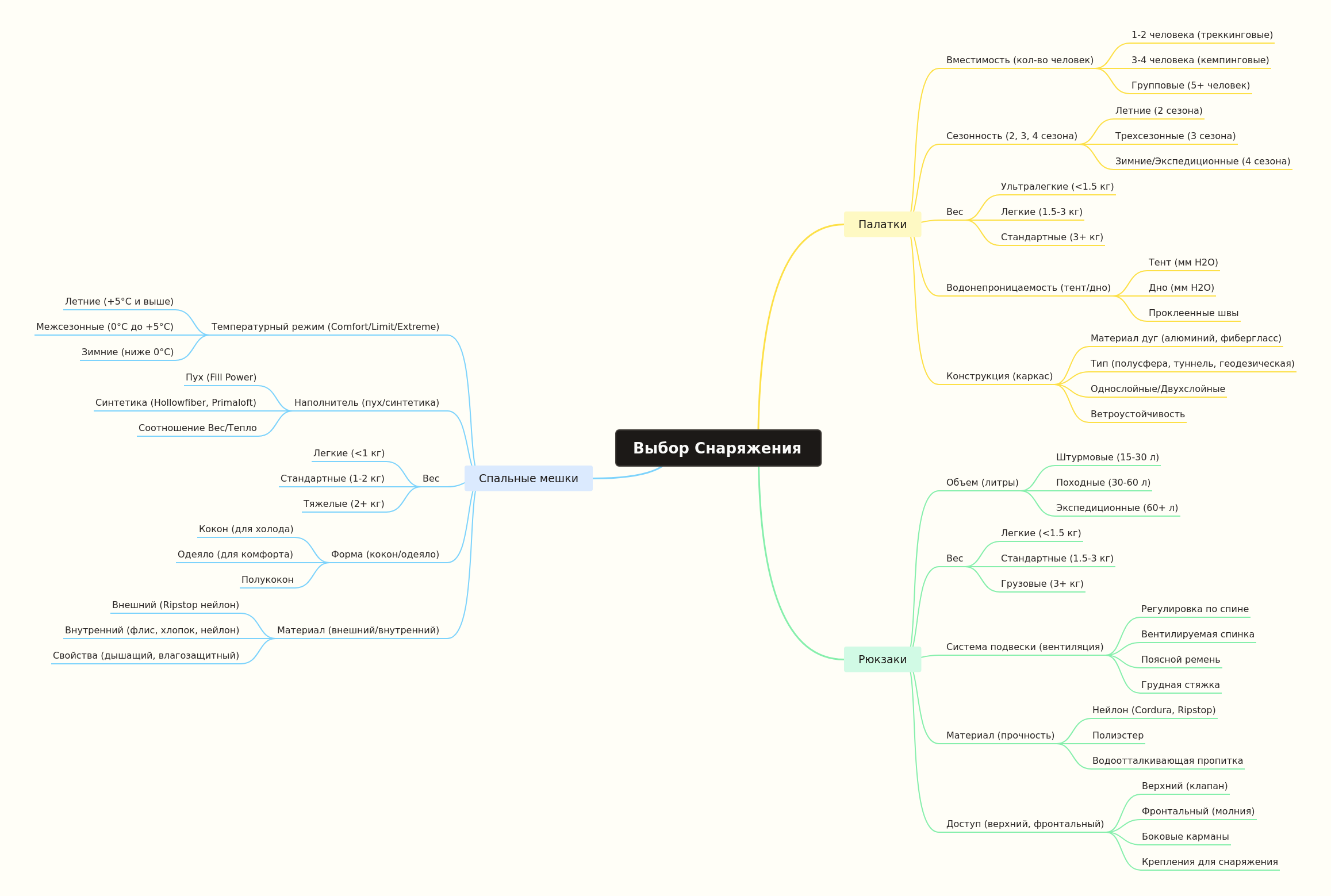Select Тип (полусфера, туннель, геодезическая)

click(x=1192, y=364)
